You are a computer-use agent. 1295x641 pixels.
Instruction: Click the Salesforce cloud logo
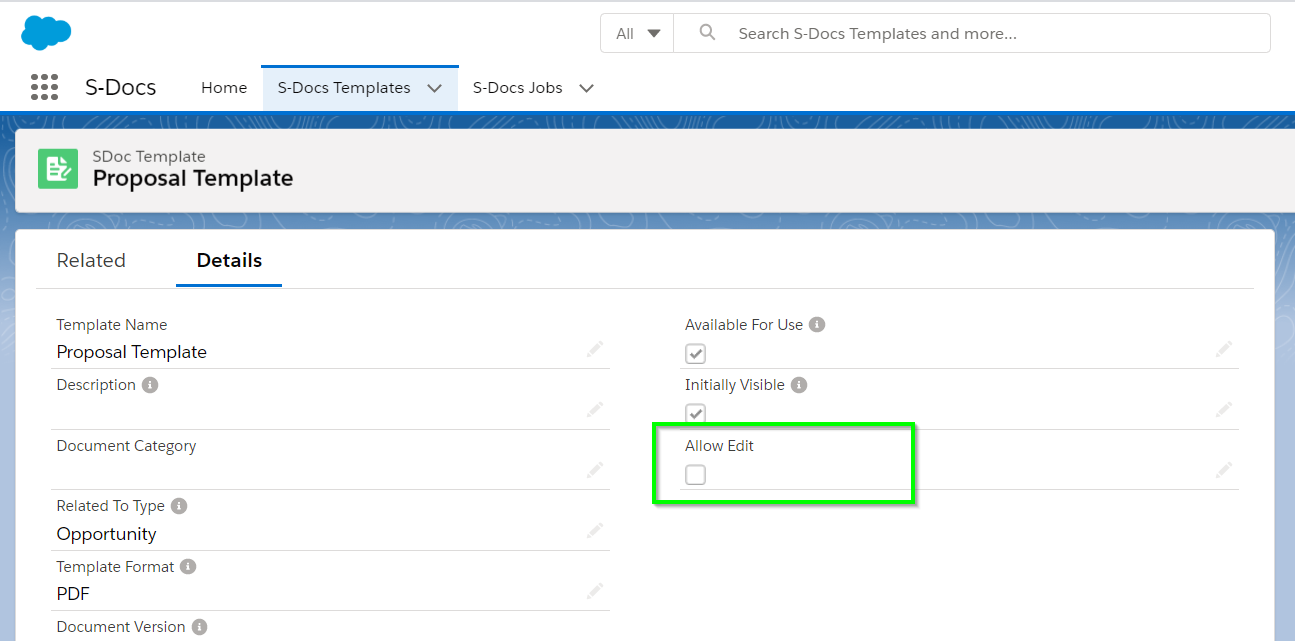pyautogui.click(x=46, y=33)
